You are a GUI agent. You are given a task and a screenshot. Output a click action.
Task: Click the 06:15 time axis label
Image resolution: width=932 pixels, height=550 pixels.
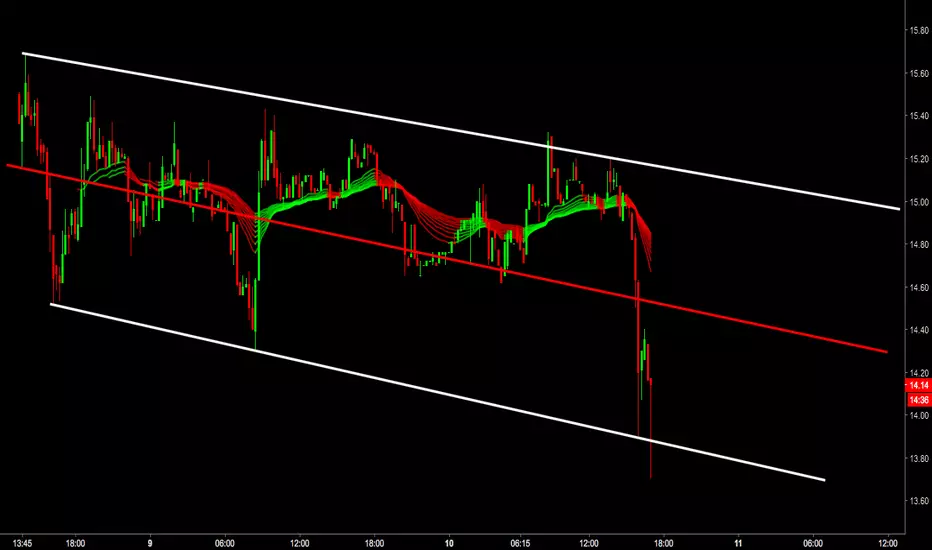click(x=520, y=543)
